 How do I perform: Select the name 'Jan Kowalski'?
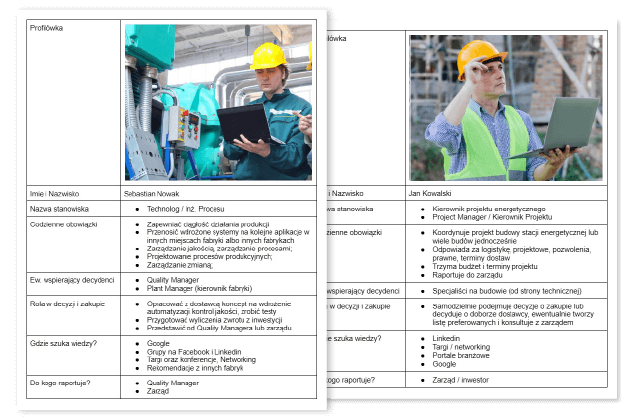tap(430, 193)
